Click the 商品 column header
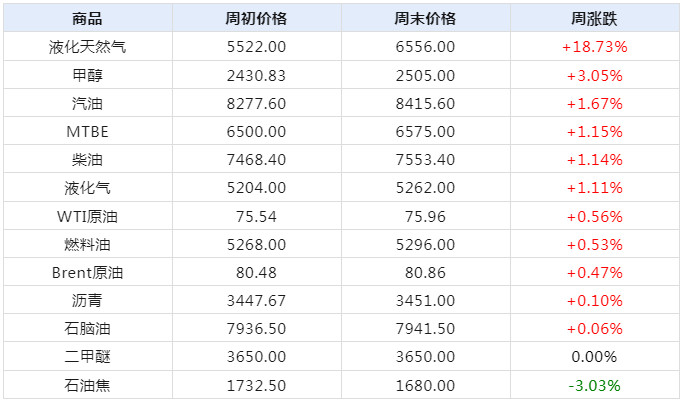Image resolution: width=684 pixels, height=403 pixels. coord(87,19)
